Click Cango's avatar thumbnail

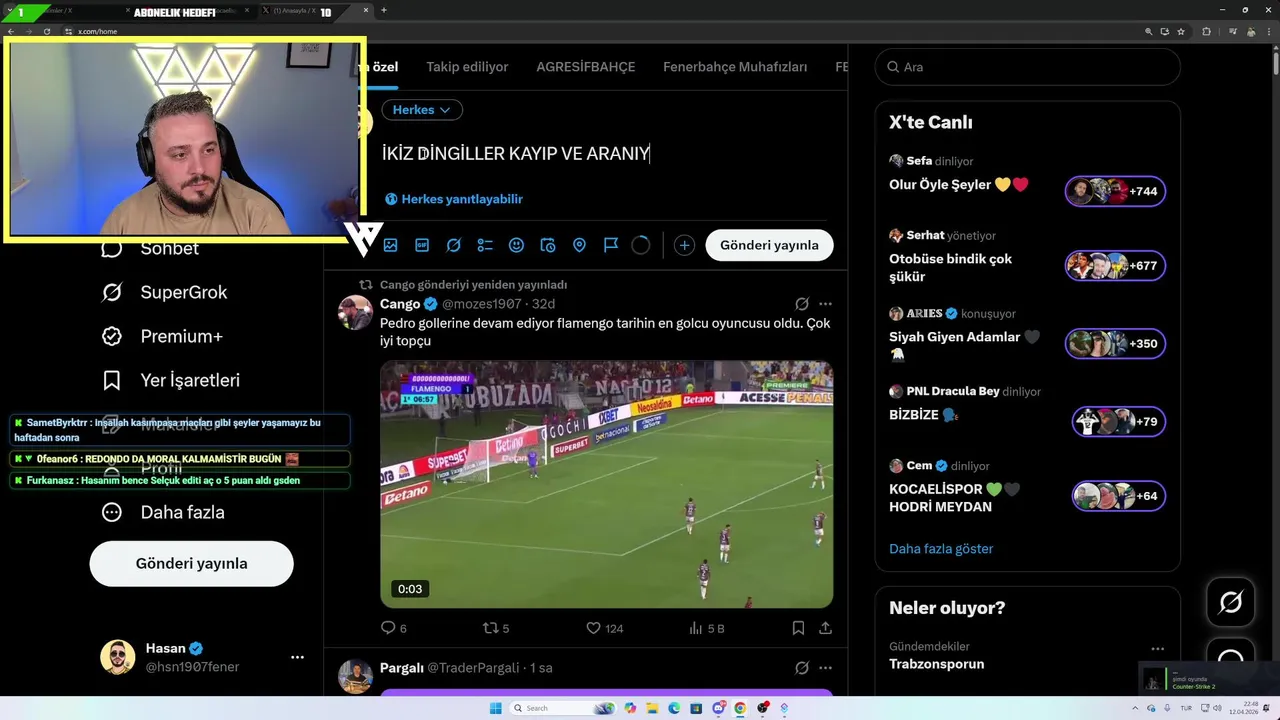coord(355,312)
